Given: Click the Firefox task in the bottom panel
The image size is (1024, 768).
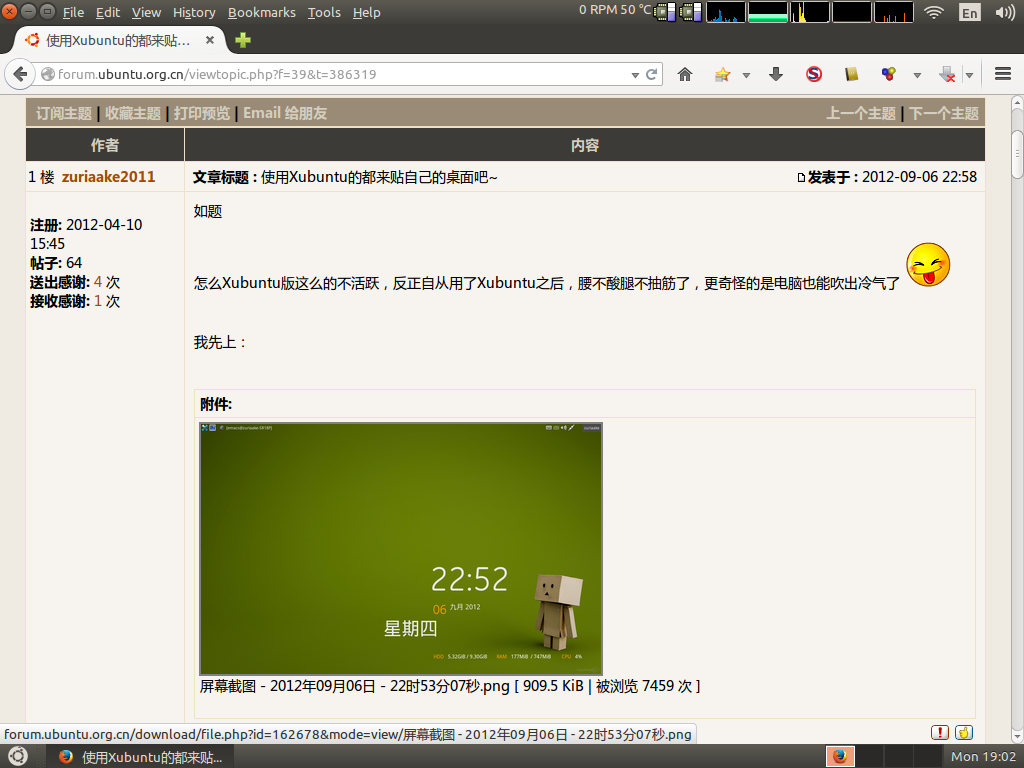Looking at the screenshot, I should [140, 756].
